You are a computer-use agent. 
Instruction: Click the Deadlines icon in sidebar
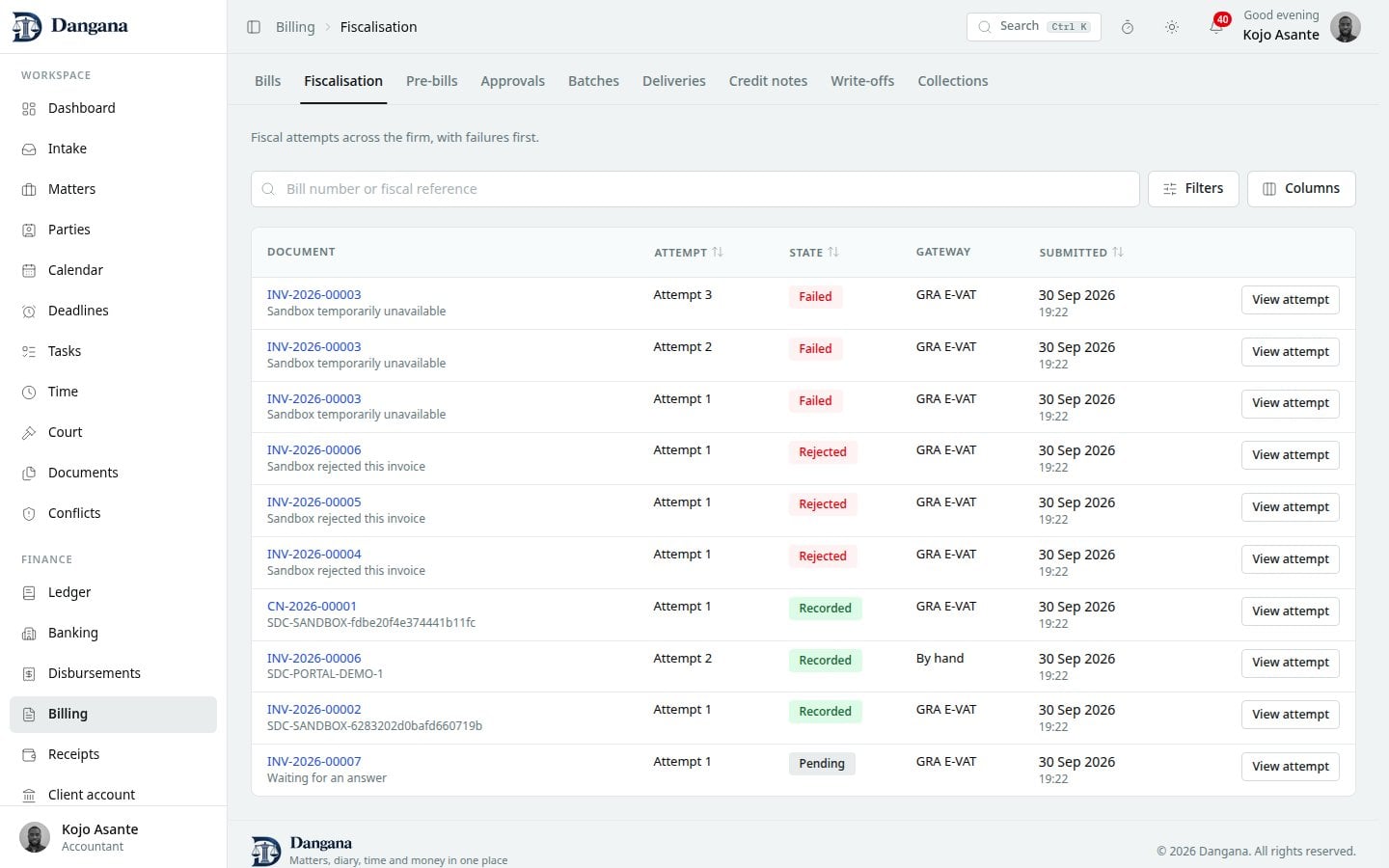point(29,312)
